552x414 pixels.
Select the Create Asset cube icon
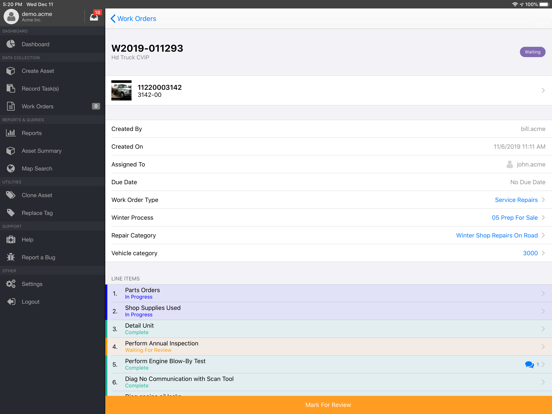11,71
